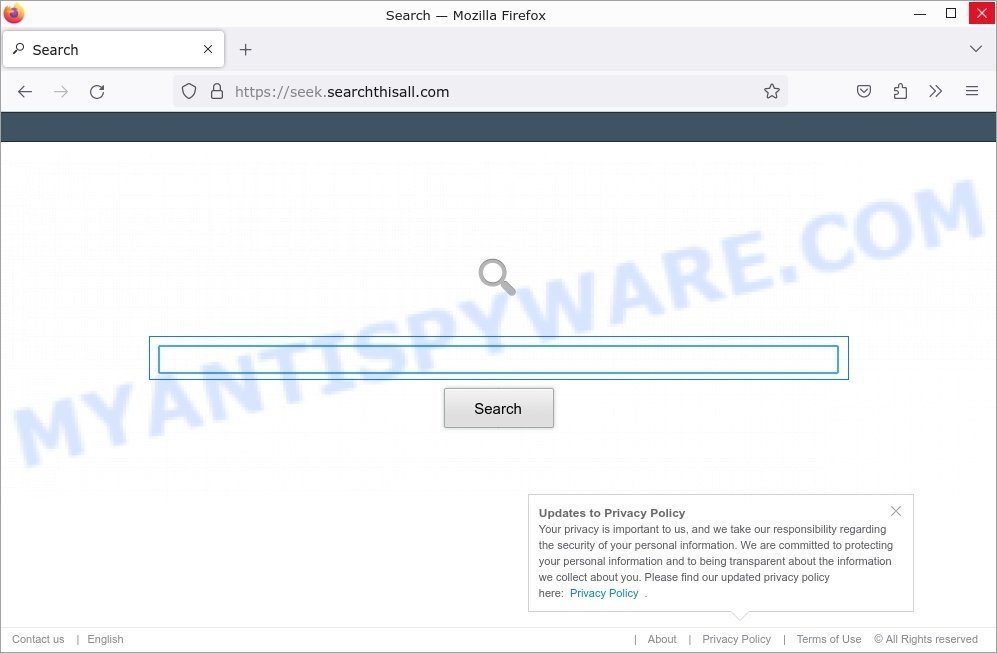The image size is (997, 653).
Task: Reload the current page
Action: click(97, 92)
